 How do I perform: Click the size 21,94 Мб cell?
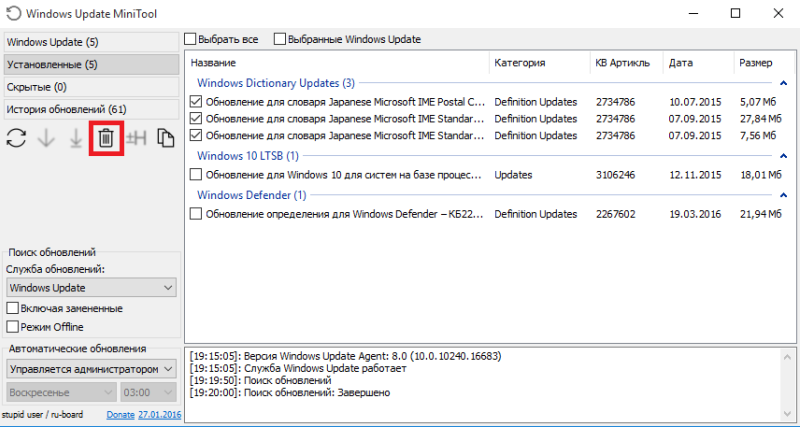761,214
